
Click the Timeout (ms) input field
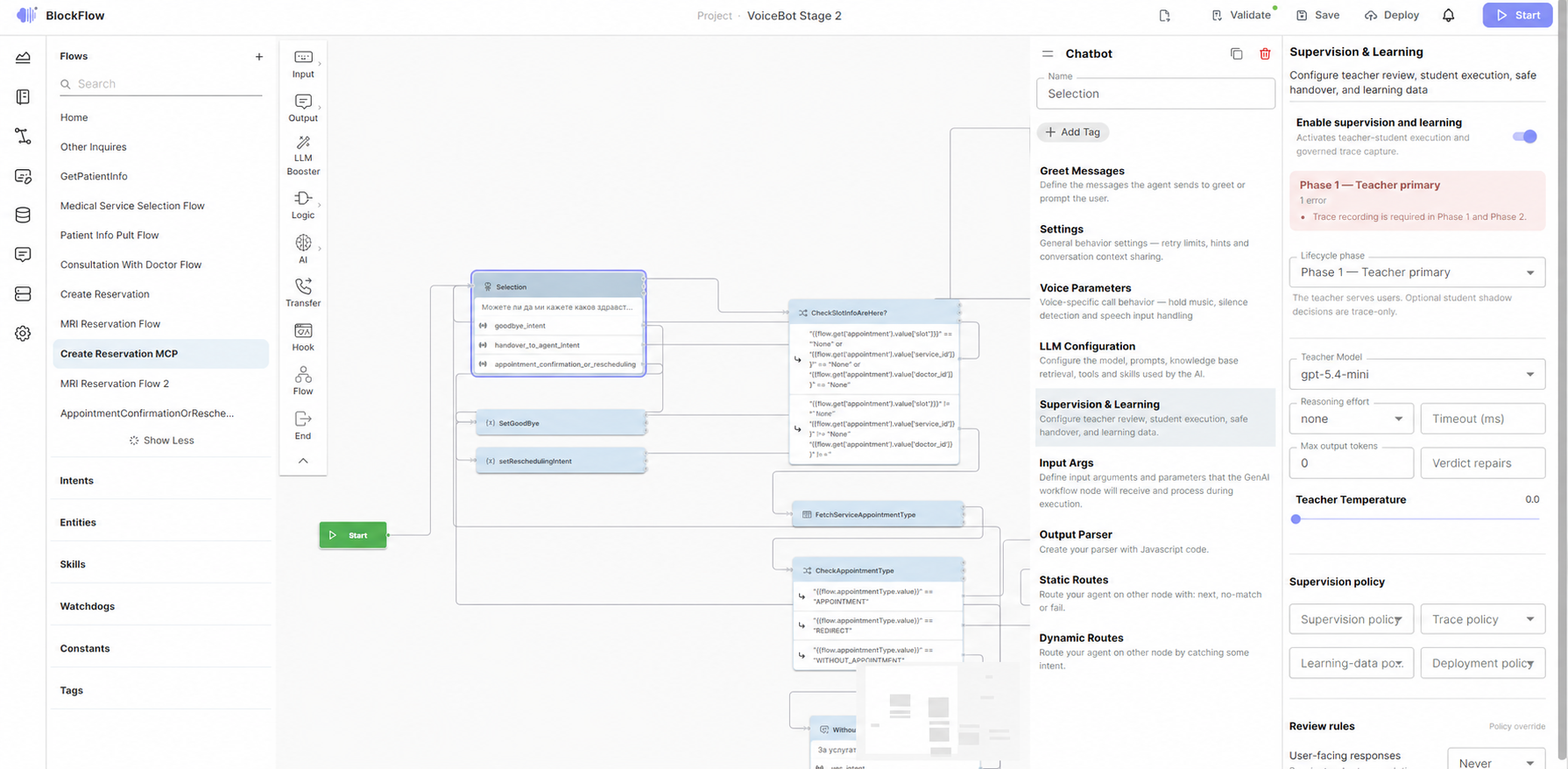[x=1482, y=419]
